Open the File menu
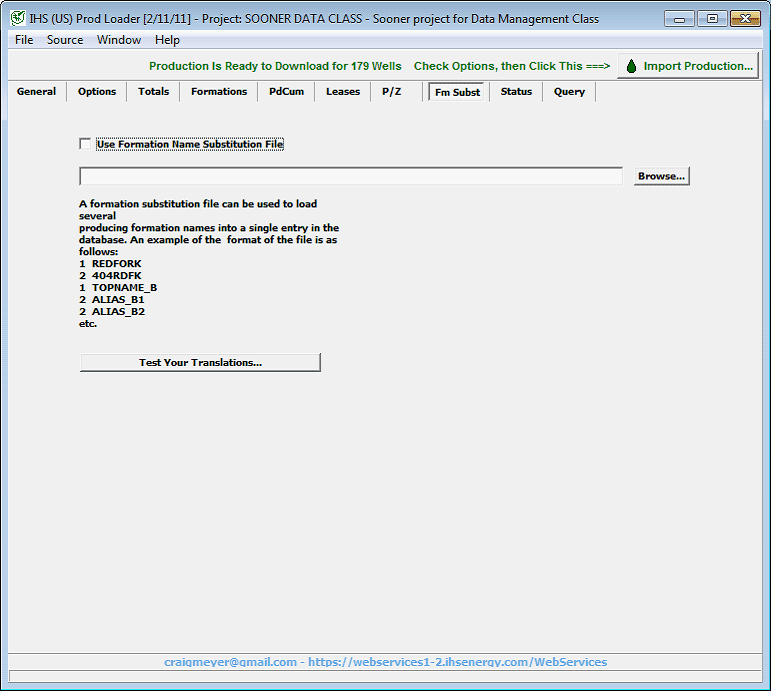Viewport: 772px width, 692px height. [24, 40]
